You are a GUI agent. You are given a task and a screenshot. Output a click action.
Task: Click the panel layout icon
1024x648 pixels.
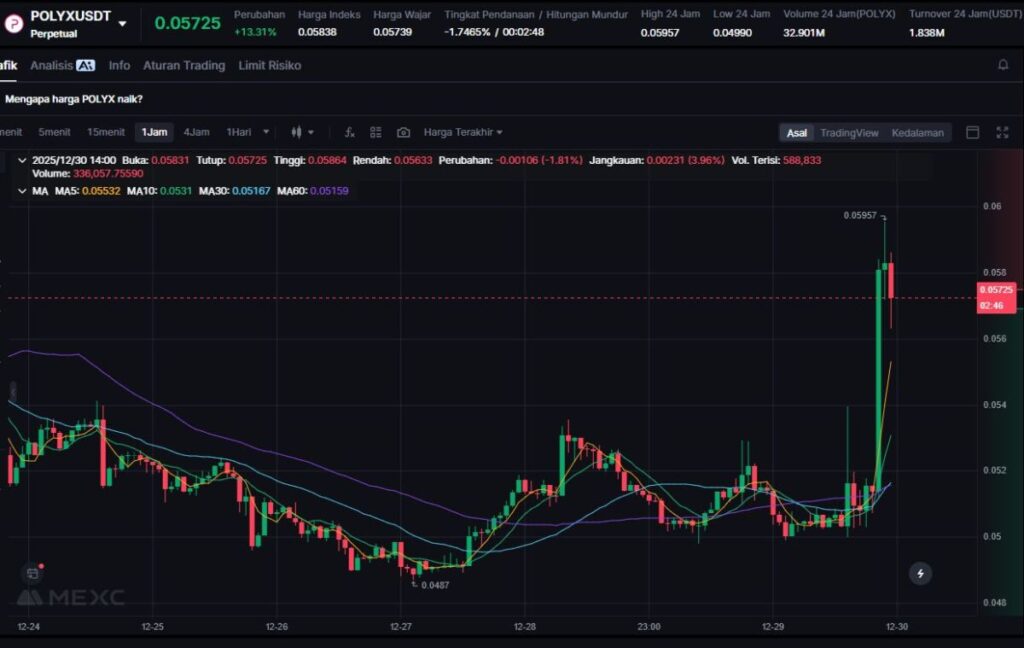tap(972, 132)
